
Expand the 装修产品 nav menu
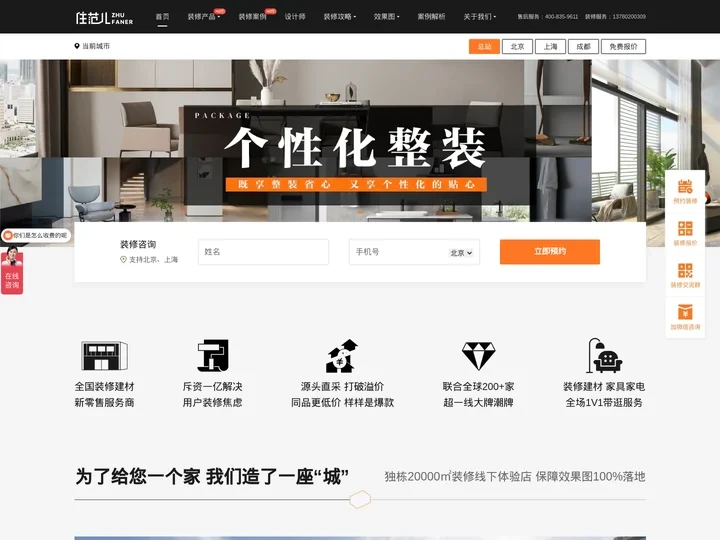coord(203,17)
